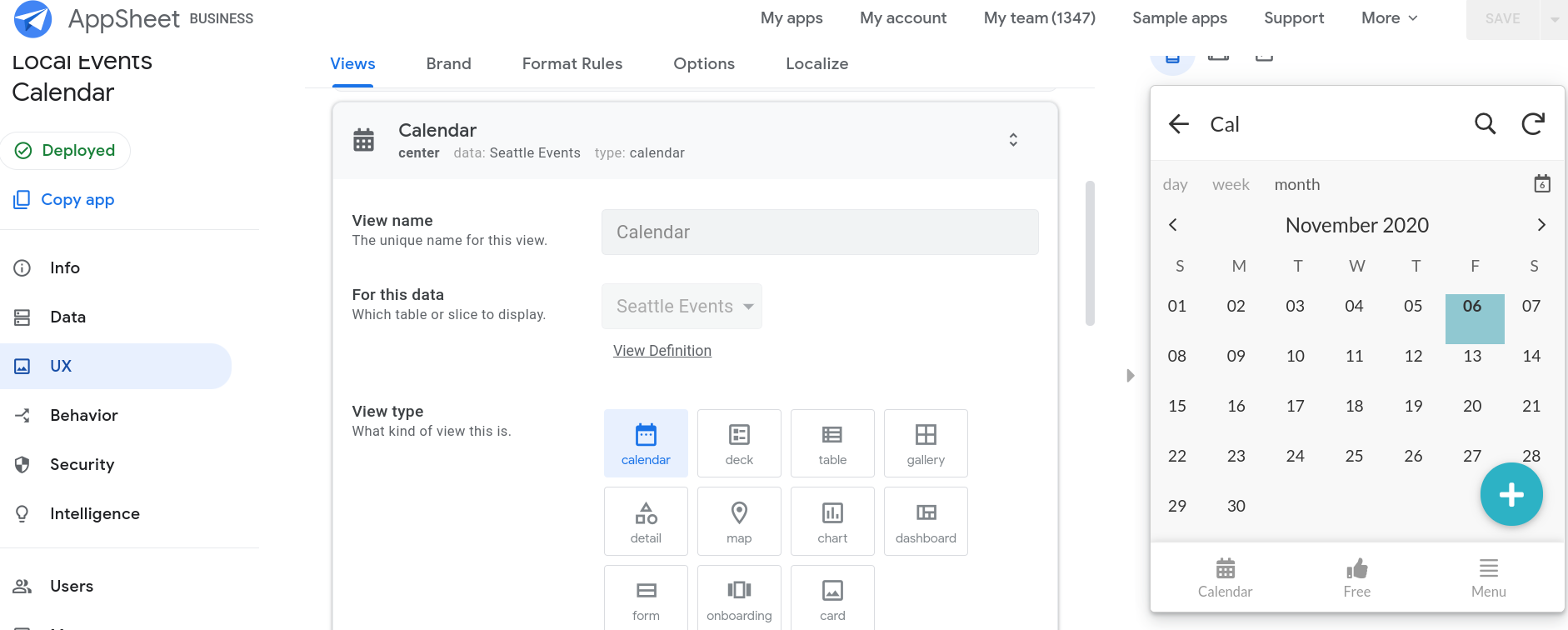The image size is (1568, 630).
Task: Open My team (1347) page
Action: click(1040, 18)
